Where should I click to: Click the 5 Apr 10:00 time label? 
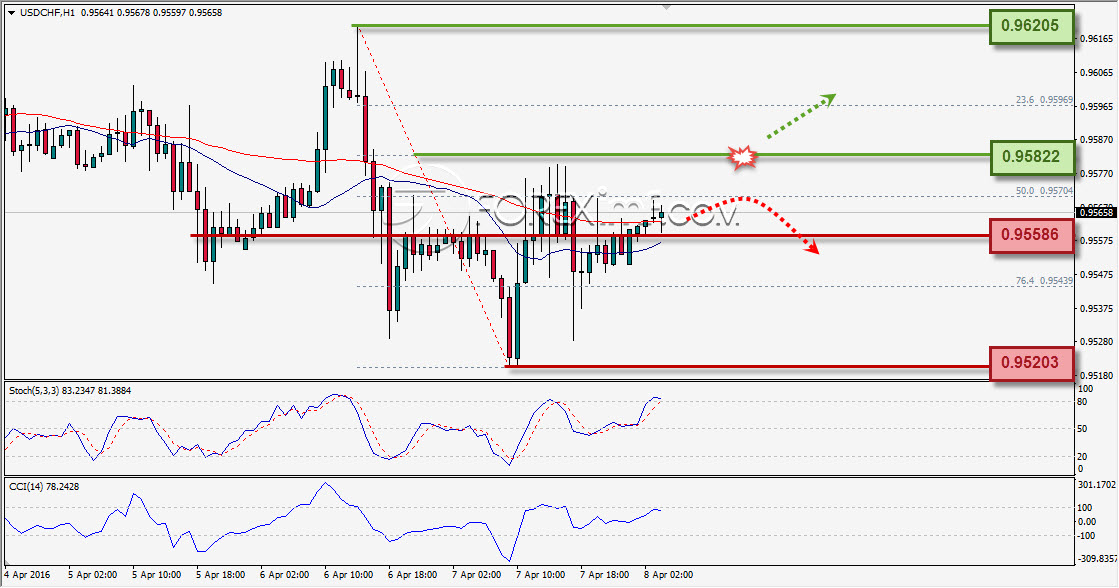157,574
